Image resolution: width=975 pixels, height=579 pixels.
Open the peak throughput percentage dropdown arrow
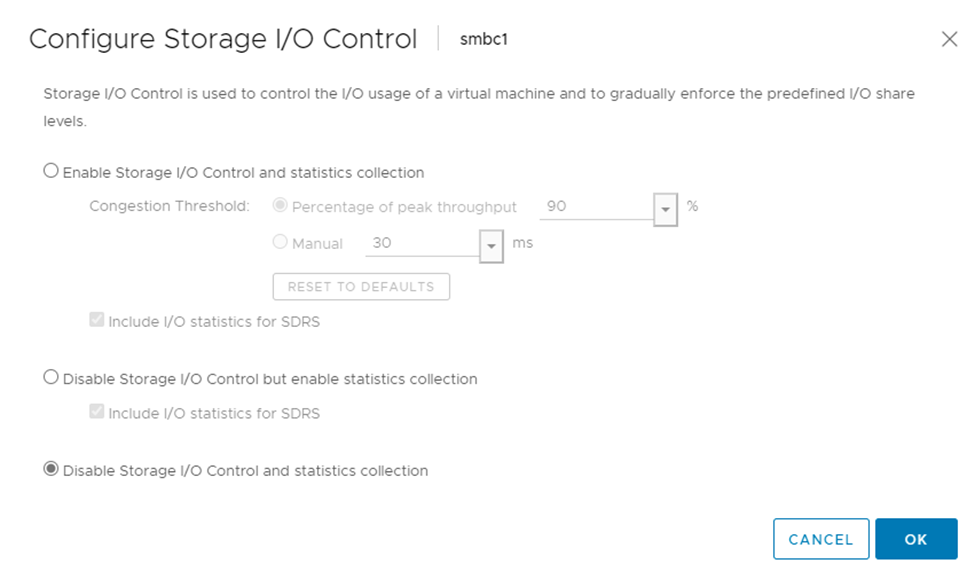(666, 209)
